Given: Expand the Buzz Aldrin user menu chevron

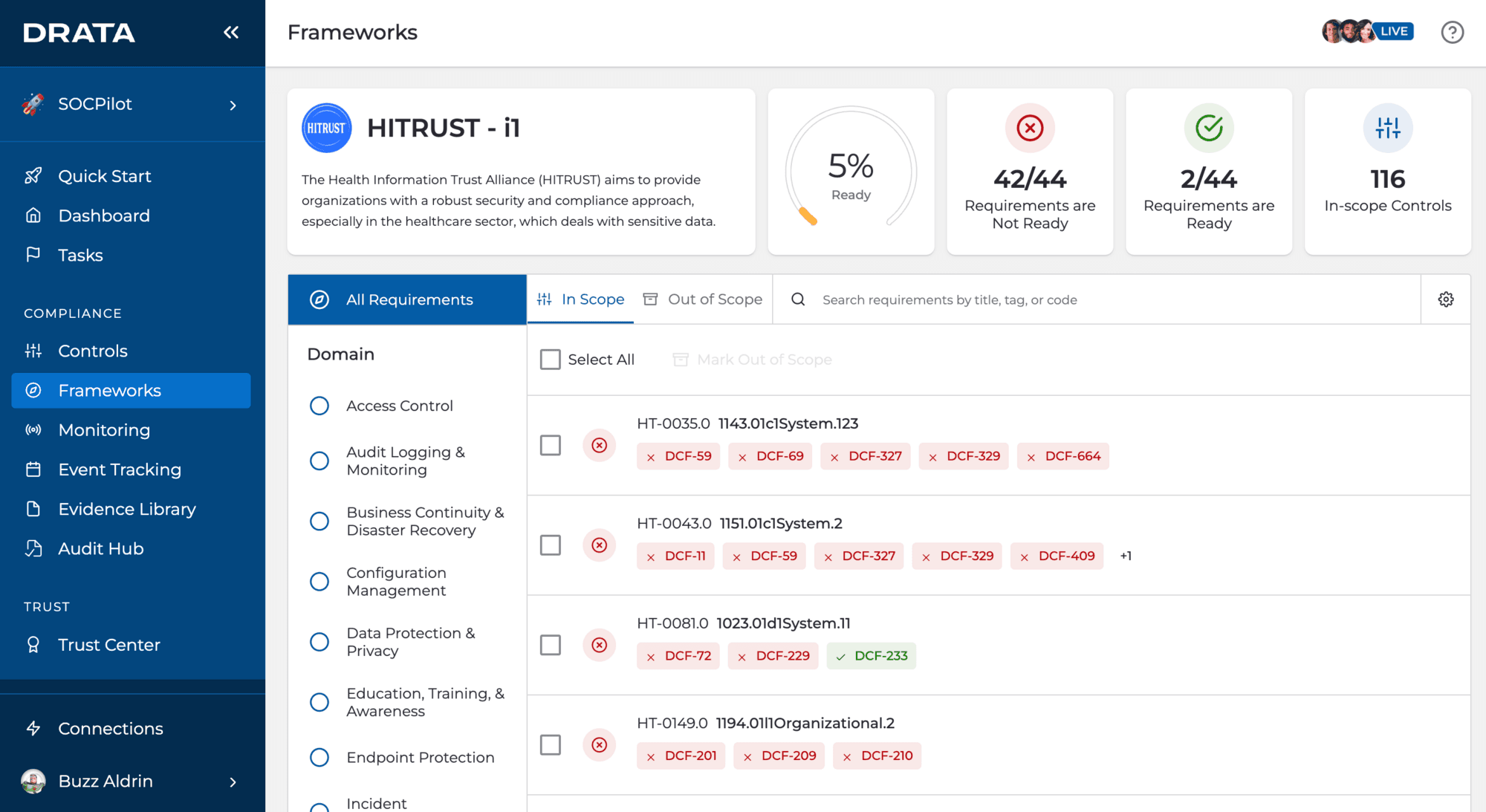Looking at the screenshot, I should coord(233,782).
